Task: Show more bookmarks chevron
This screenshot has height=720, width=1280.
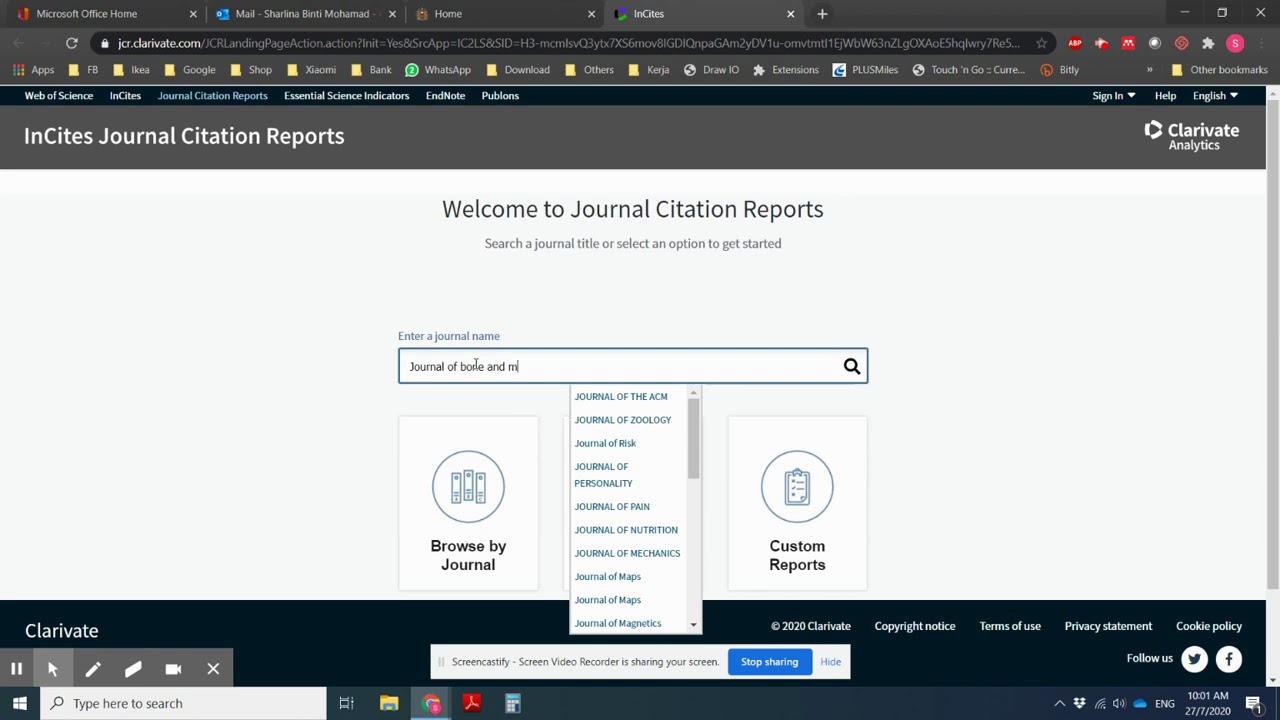Action: [x=1149, y=70]
